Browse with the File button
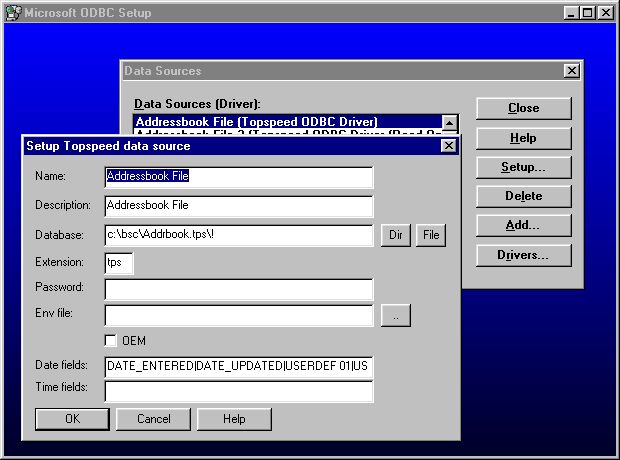 point(431,235)
